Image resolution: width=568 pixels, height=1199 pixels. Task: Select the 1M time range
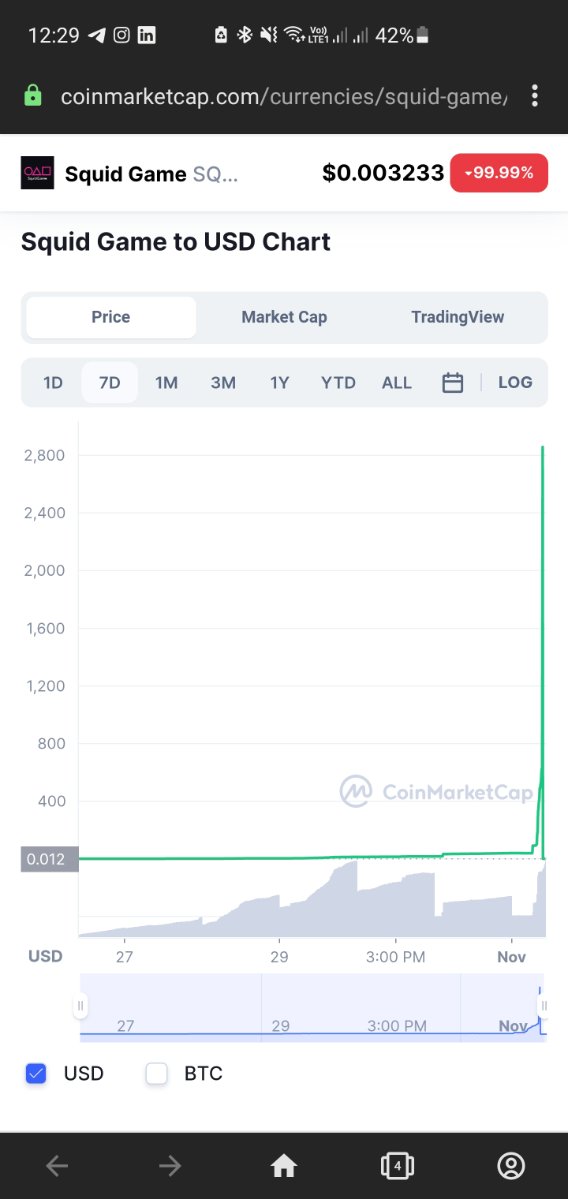tap(166, 382)
